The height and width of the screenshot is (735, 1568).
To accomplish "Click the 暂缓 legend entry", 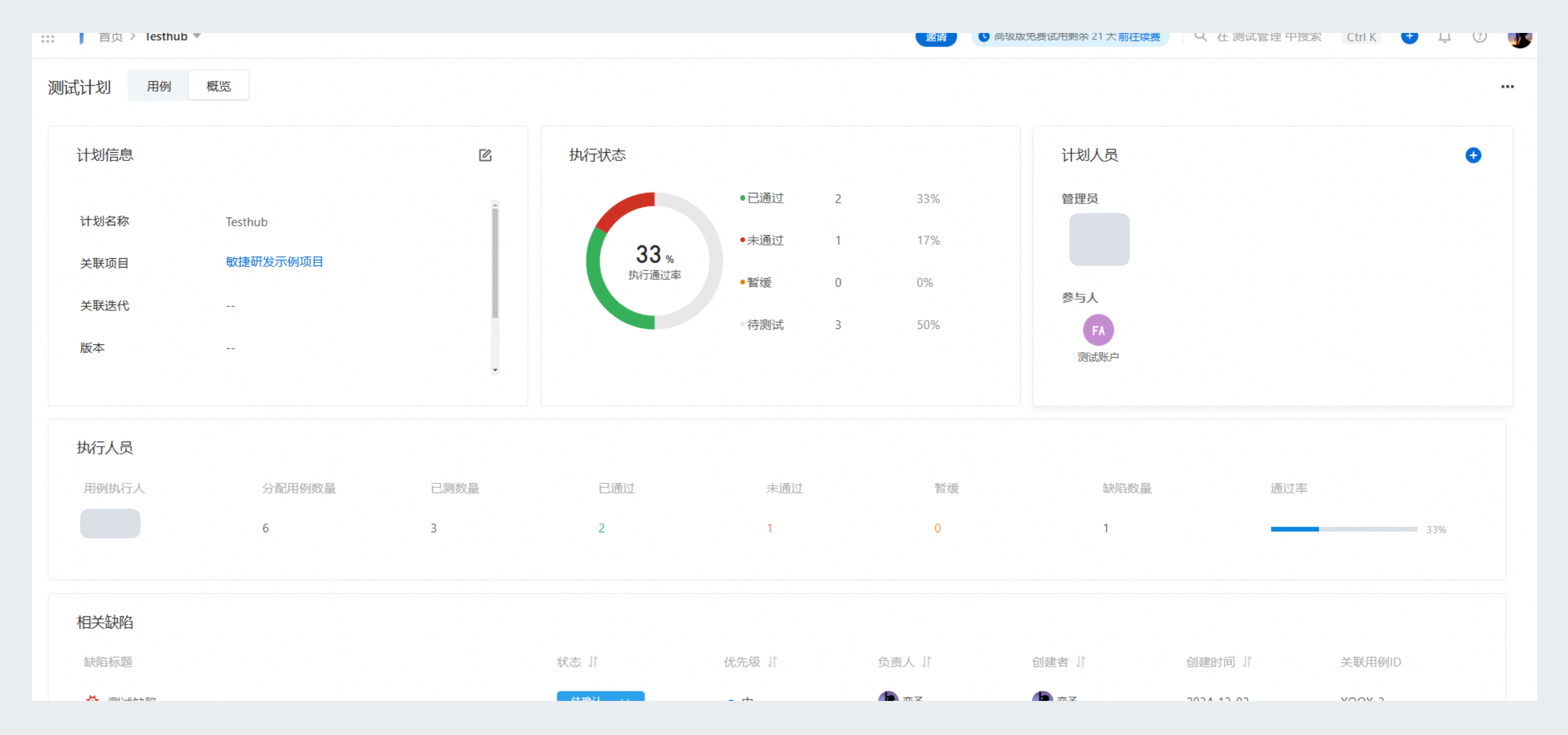I will [755, 282].
